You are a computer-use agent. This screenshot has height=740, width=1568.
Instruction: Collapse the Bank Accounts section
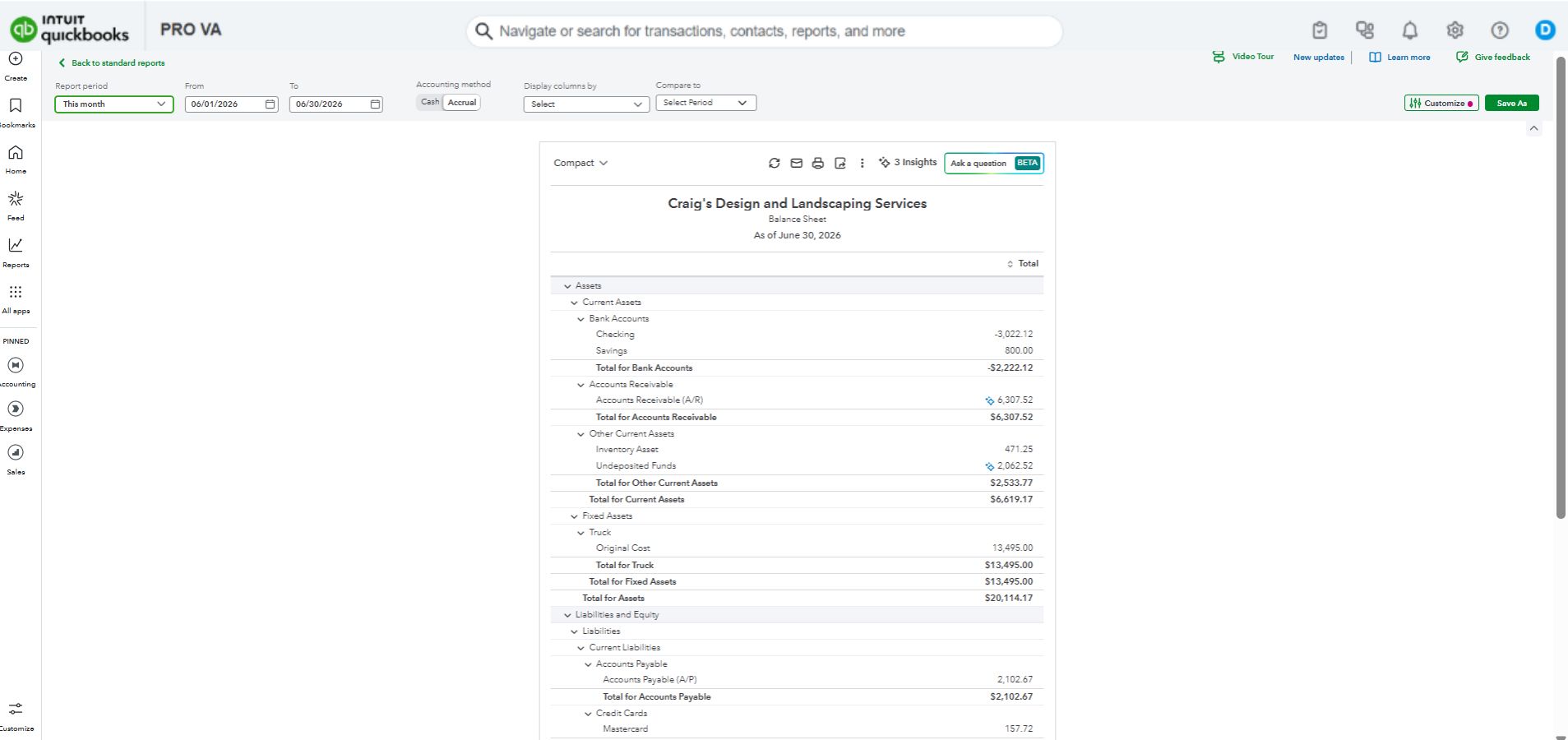(x=580, y=319)
